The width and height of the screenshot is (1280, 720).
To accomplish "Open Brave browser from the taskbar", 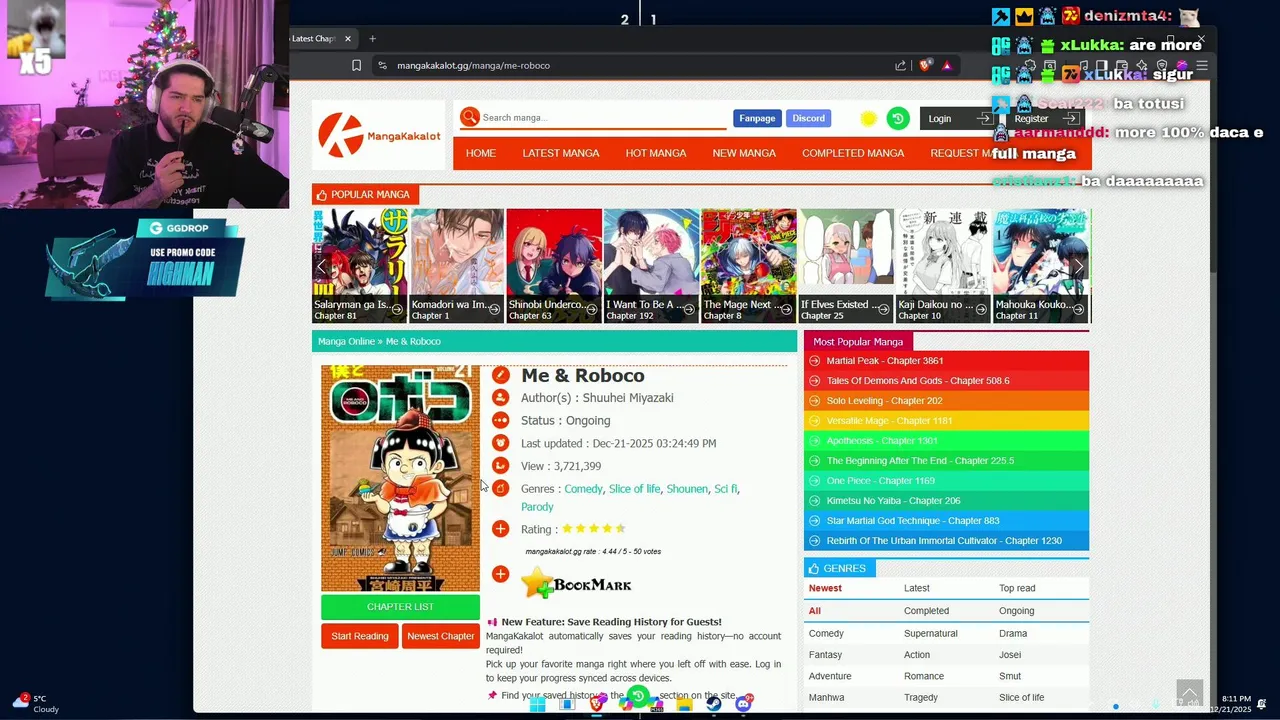I will (x=597, y=704).
